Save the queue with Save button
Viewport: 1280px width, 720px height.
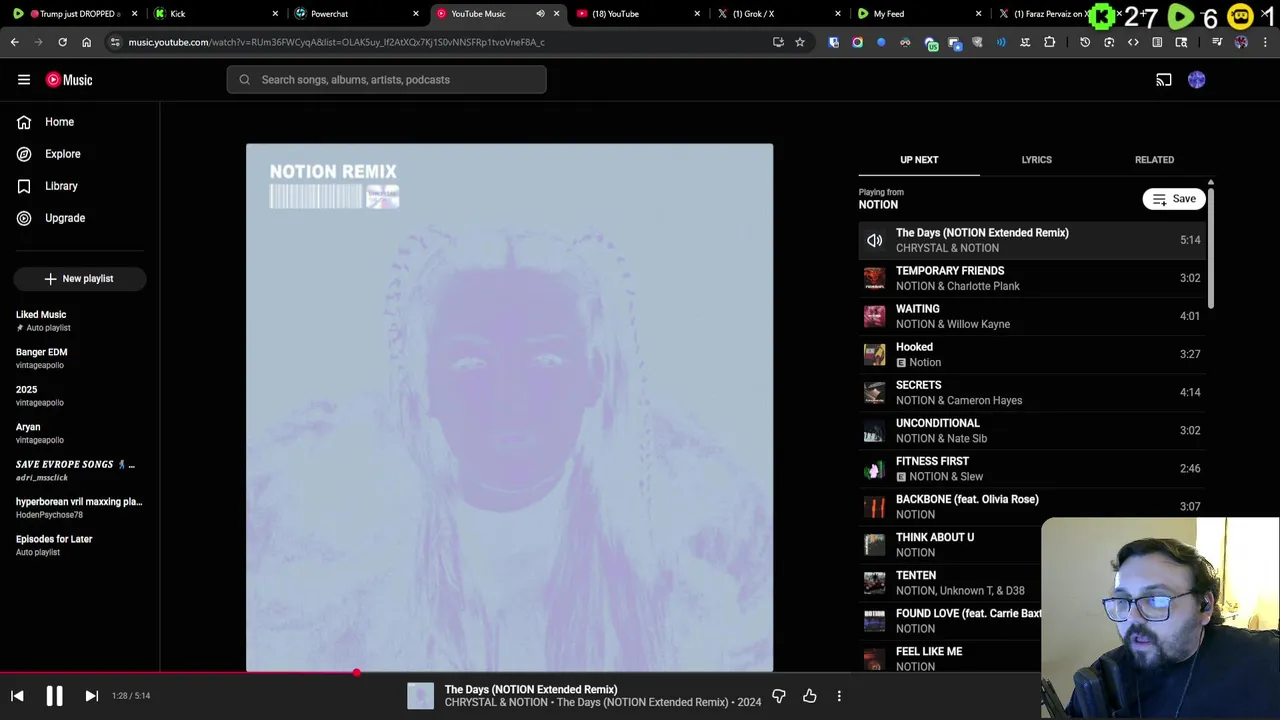1174,199
